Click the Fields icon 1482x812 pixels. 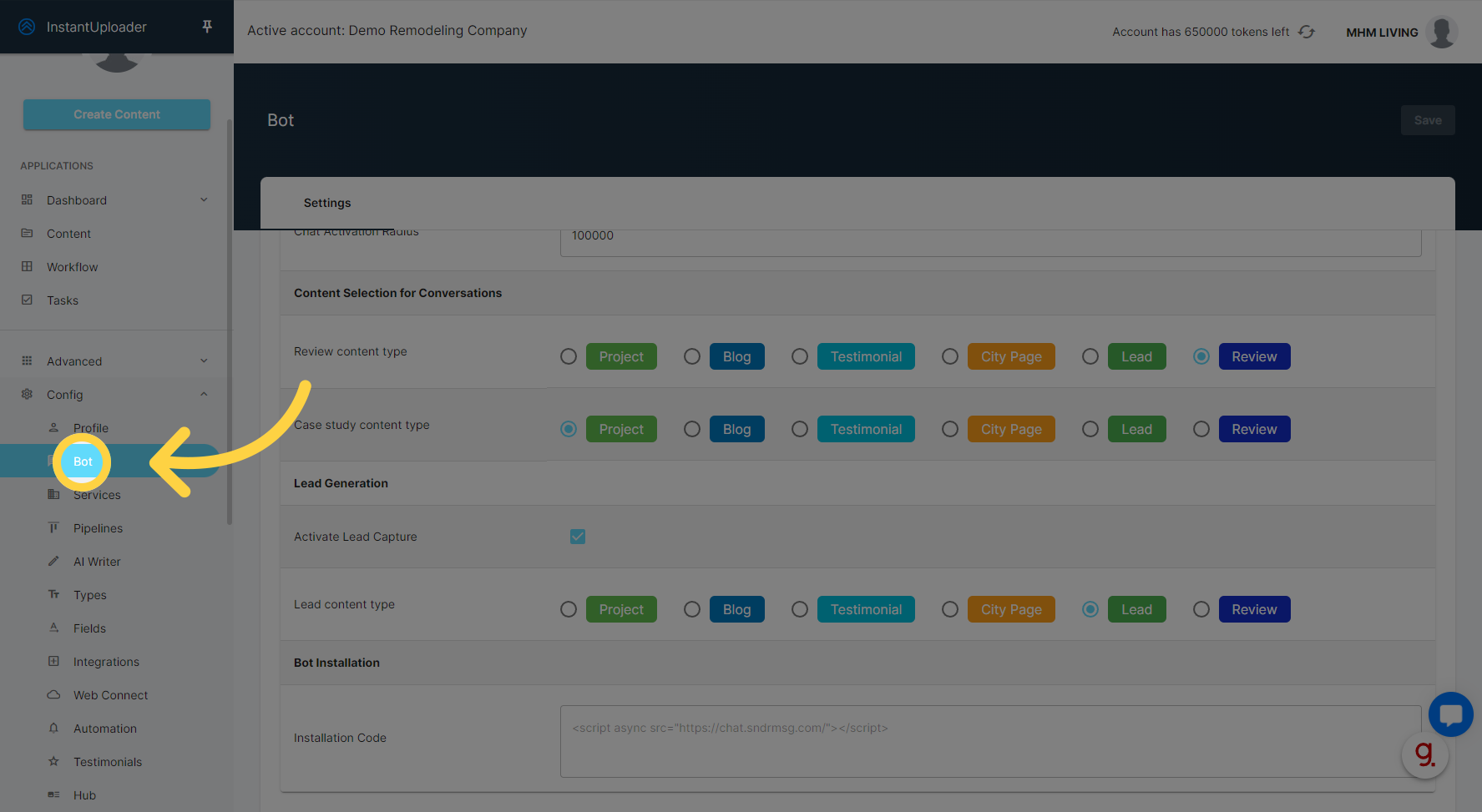click(x=53, y=628)
